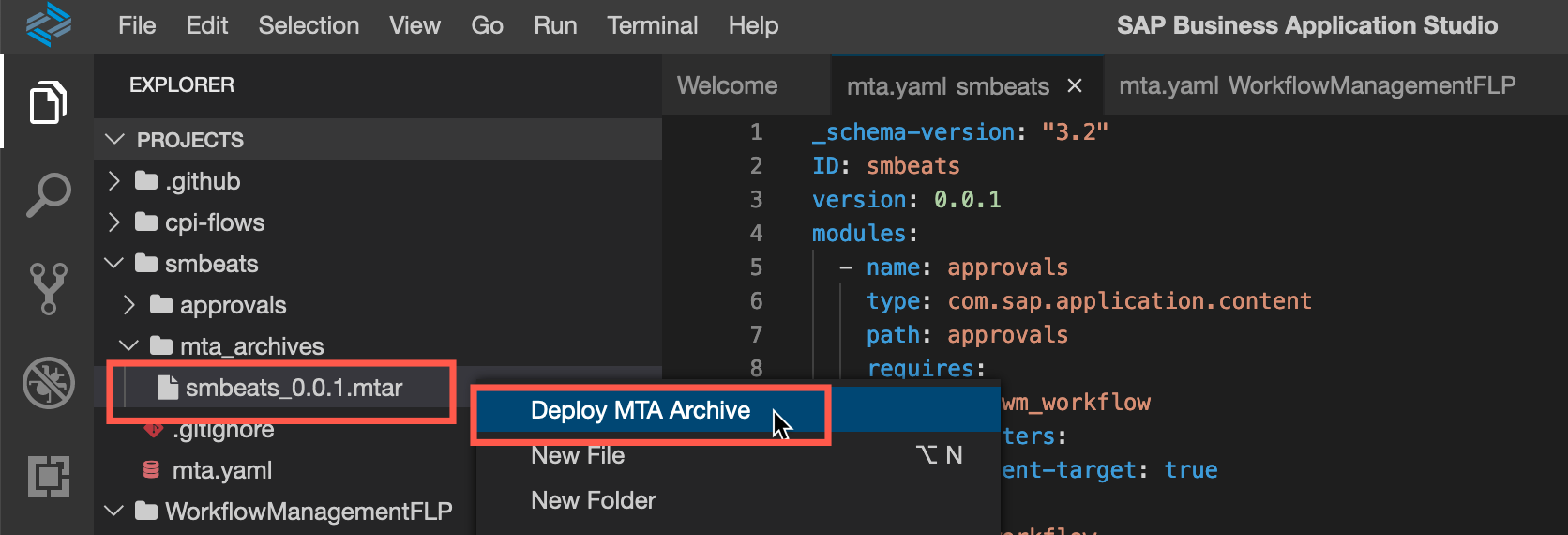1568x535 pixels.
Task: Open the Extensions view icon at bottom
Action: click(x=48, y=476)
